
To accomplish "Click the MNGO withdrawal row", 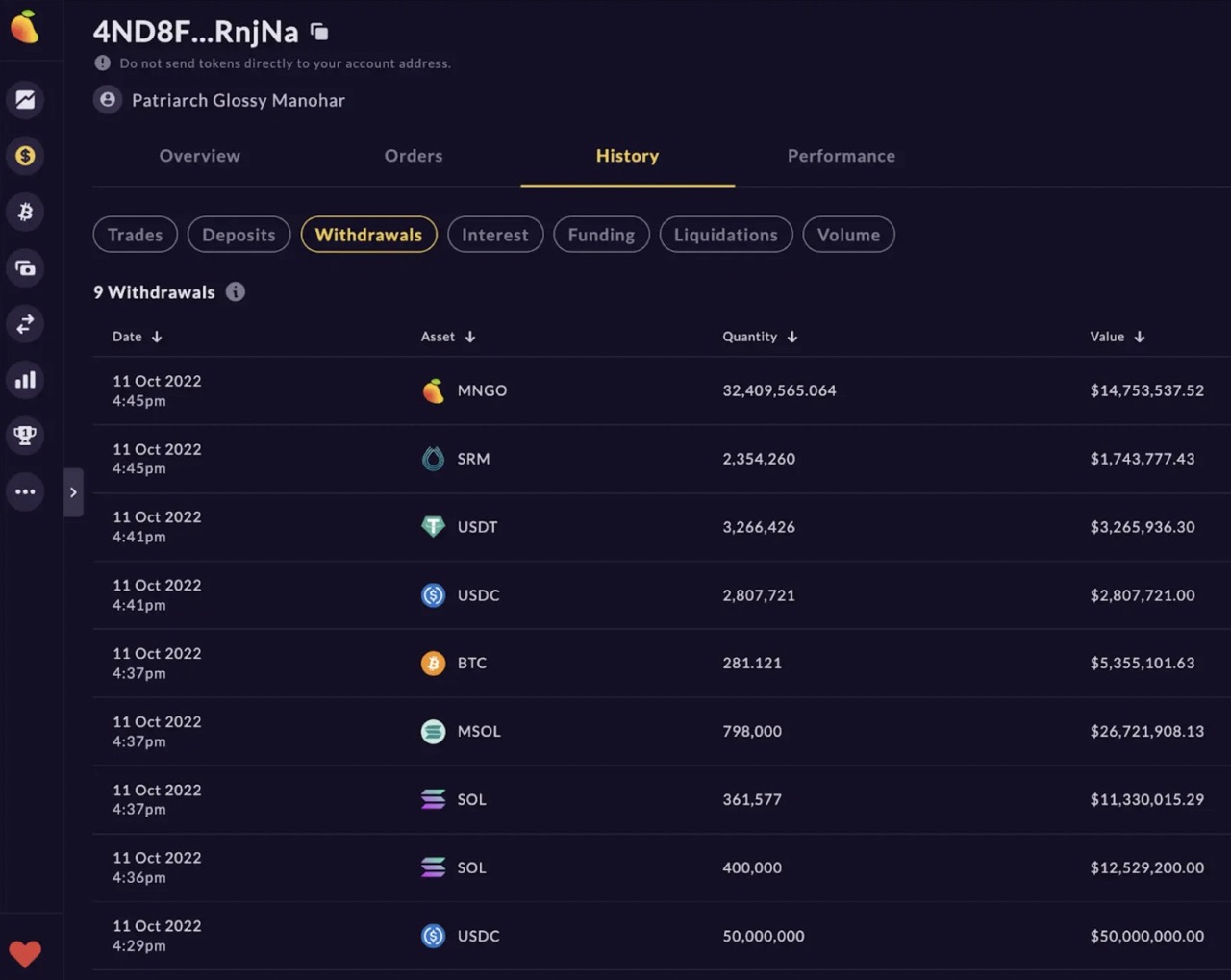I will tap(654, 390).
